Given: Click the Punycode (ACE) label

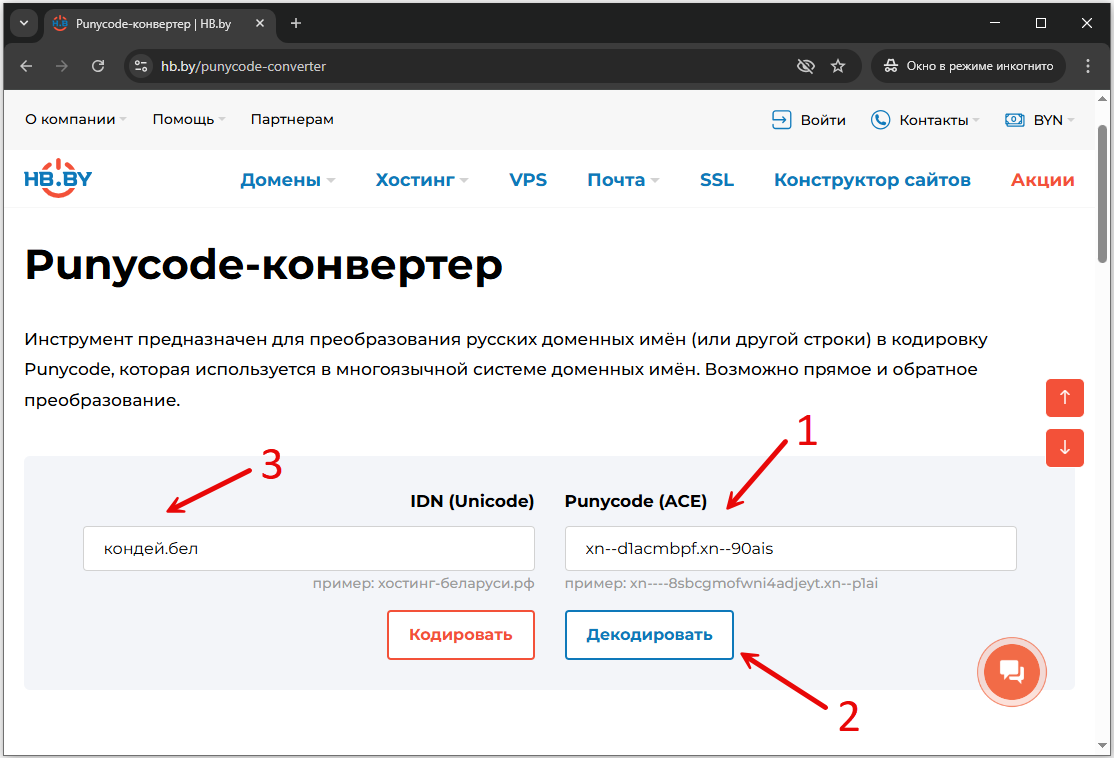Looking at the screenshot, I should point(635,501).
